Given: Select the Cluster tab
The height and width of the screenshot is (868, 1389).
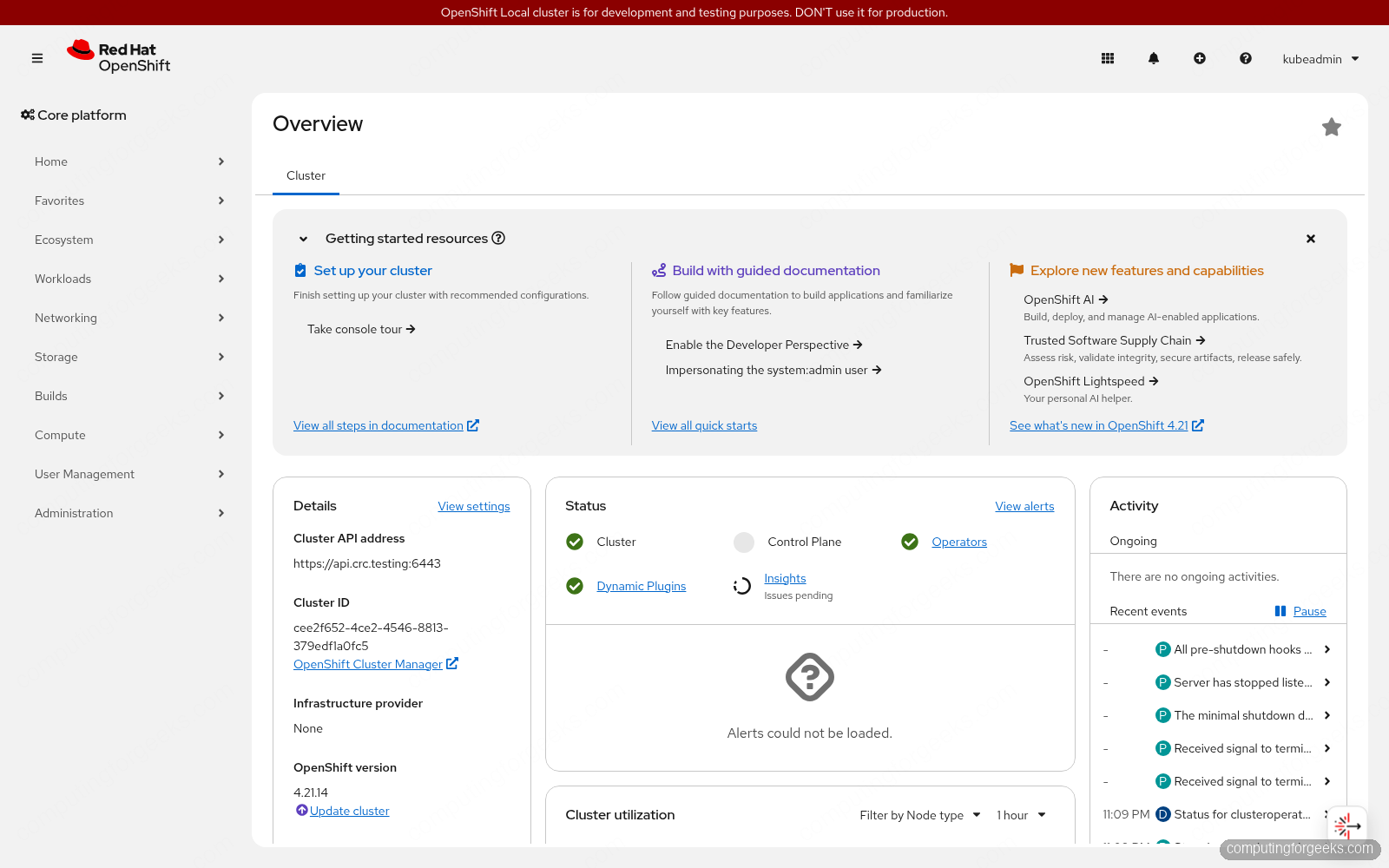Looking at the screenshot, I should coord(306,175).
